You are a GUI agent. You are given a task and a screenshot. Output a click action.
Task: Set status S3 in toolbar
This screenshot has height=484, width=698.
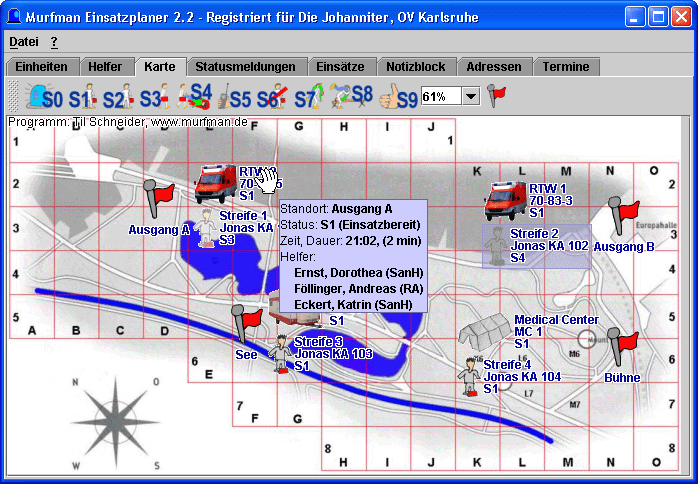click(155, 97)
